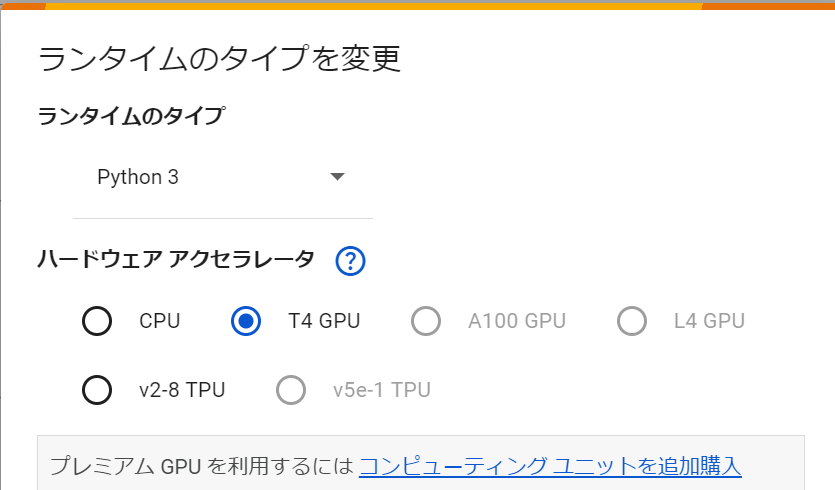Pick the v5e-1 TPU radio circle
This screenshot has width=835, height=490.
[x=291, y=389]
